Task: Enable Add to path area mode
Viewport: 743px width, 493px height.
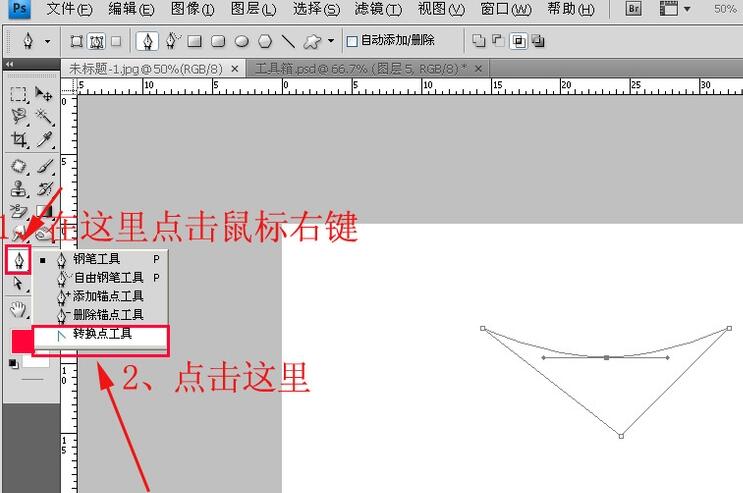Action: [479, 41]
